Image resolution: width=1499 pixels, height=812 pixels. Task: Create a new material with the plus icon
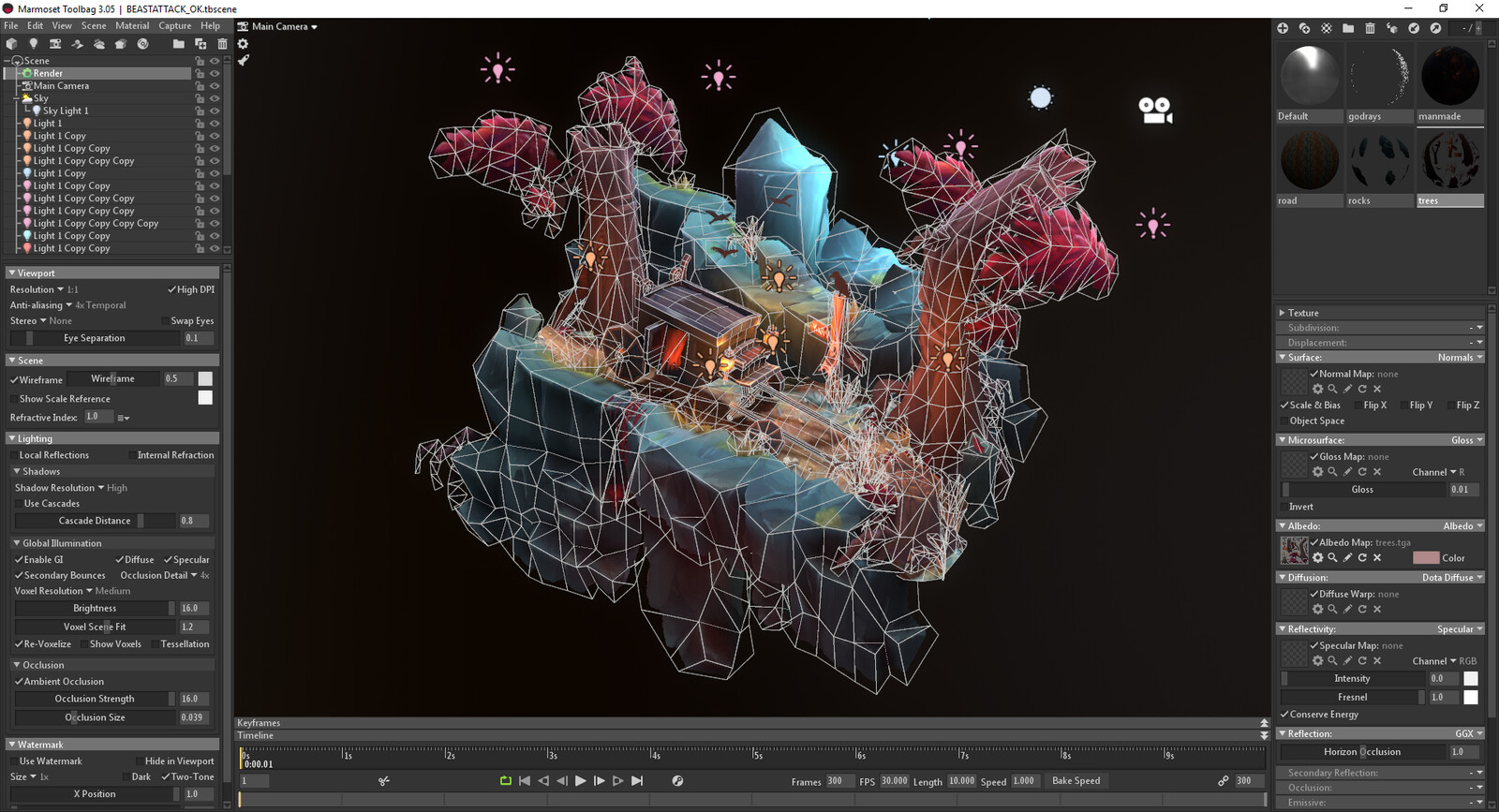point(1283,28)
